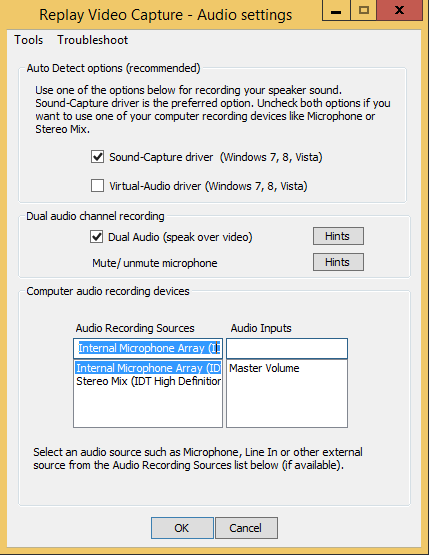
Task: Open the Tools menu
Action: point(28,40)
